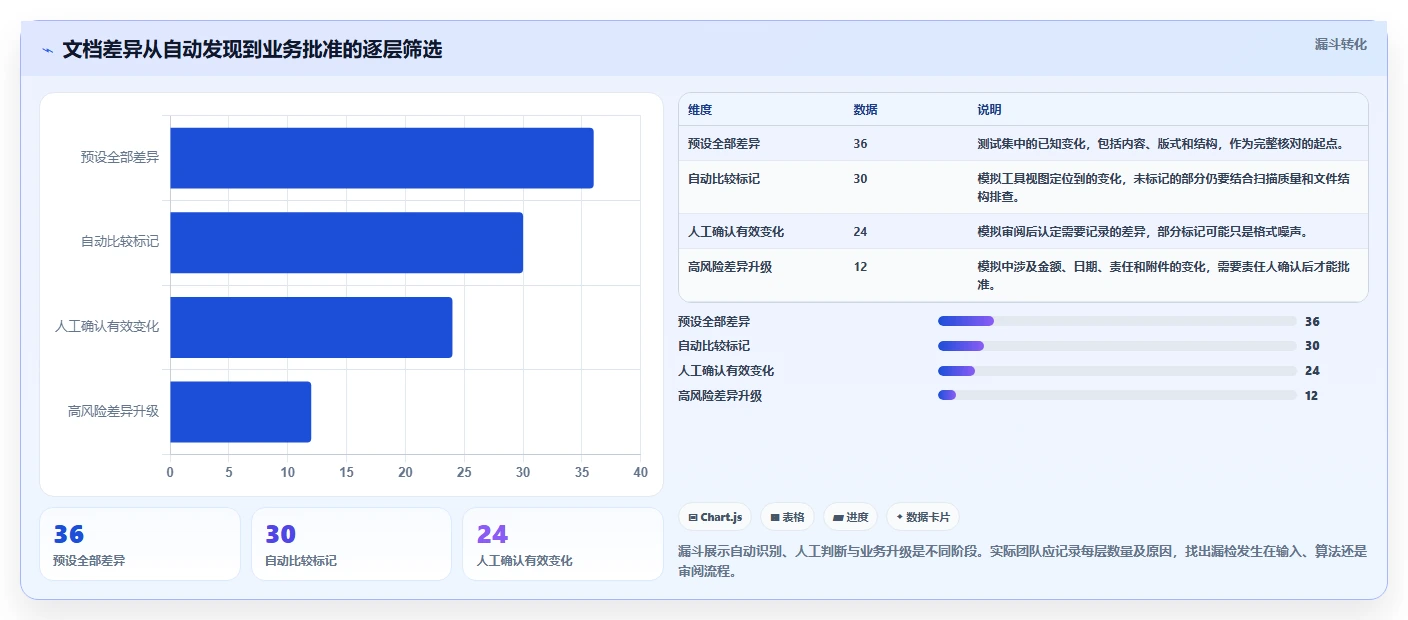The width and height of the screenshot is (1408, 620).
Task: Click the 高风险差异升级 progress bar
Action: coord(1117,395)
